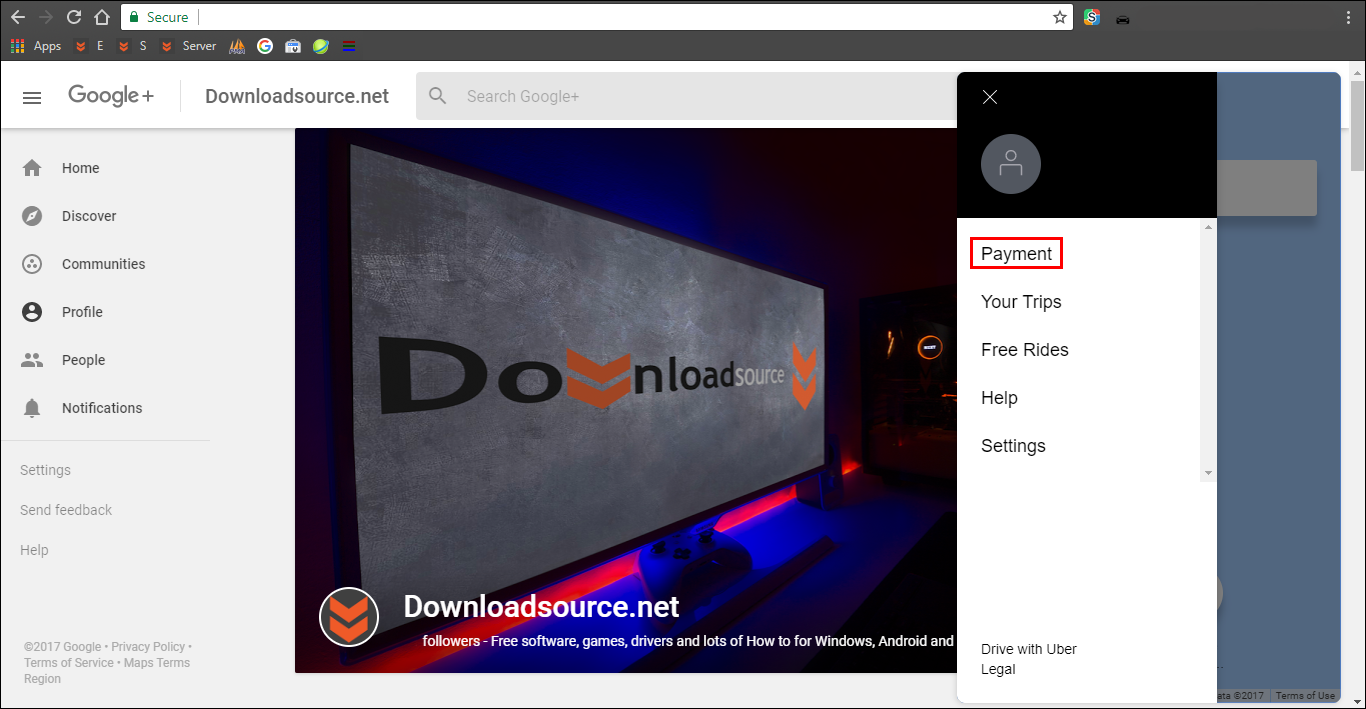
Task: Reload the page with the refresh icon
Action: pyautogui.click(x=74, y=17)
